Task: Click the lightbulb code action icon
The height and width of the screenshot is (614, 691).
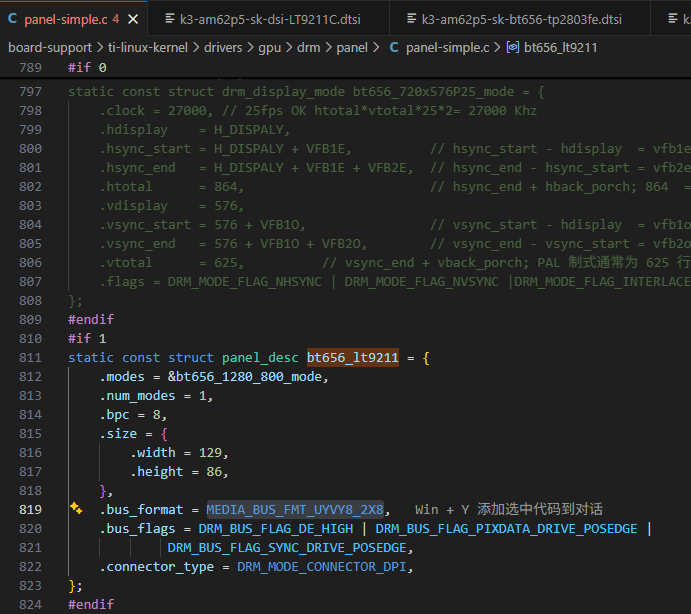Action: coord(76,508)
